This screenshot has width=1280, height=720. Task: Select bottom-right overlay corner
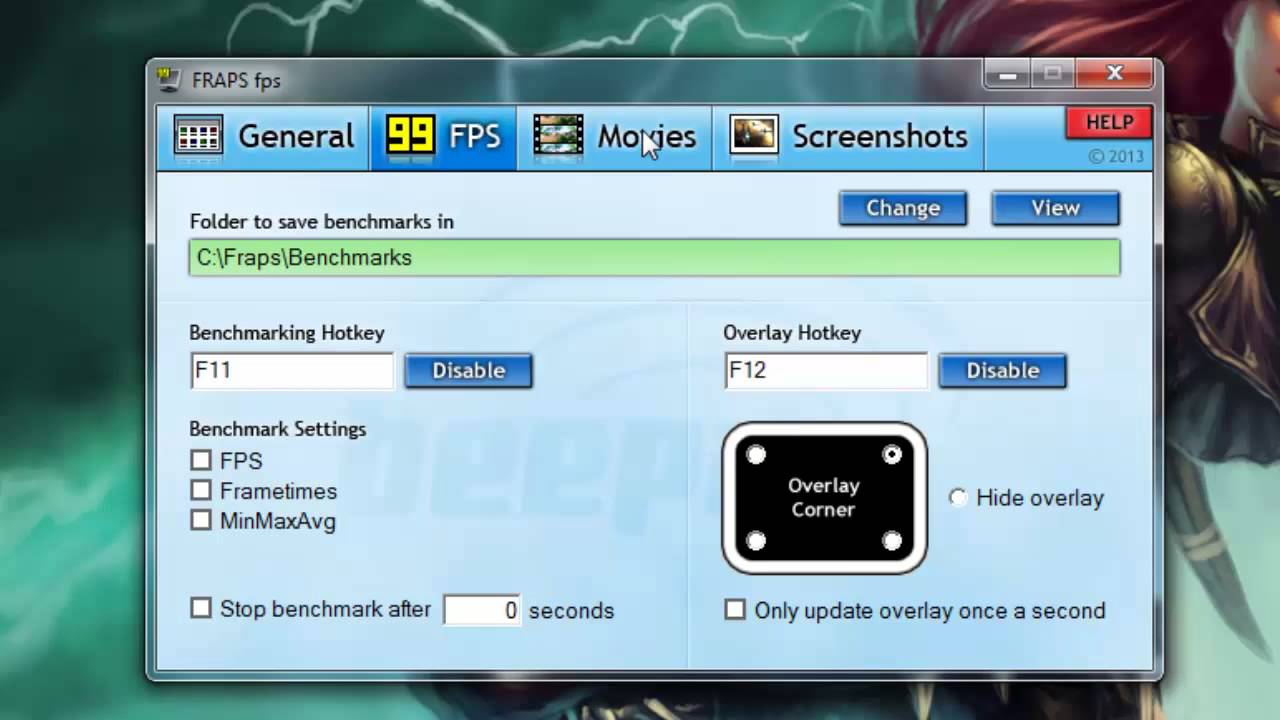point(892,541)
